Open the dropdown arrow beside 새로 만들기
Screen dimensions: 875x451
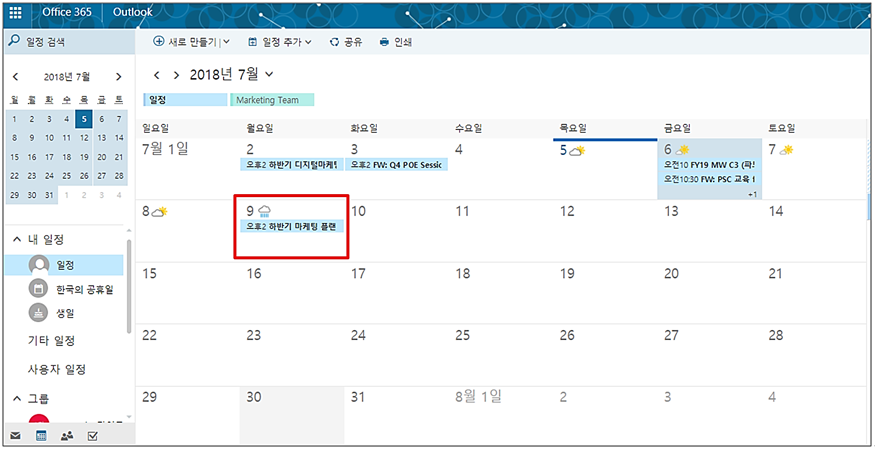tap(225, 42)
